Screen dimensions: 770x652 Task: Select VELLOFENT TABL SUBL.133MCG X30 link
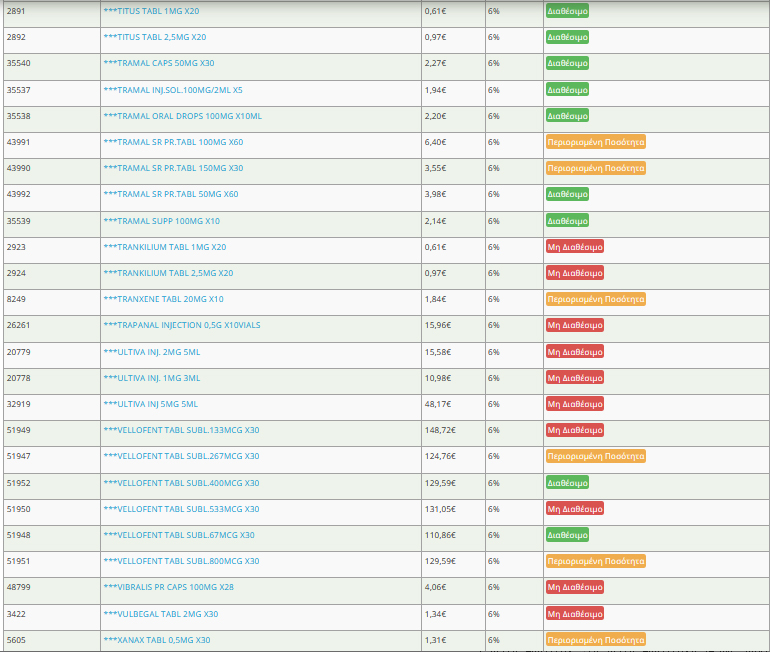coord(181,430)
